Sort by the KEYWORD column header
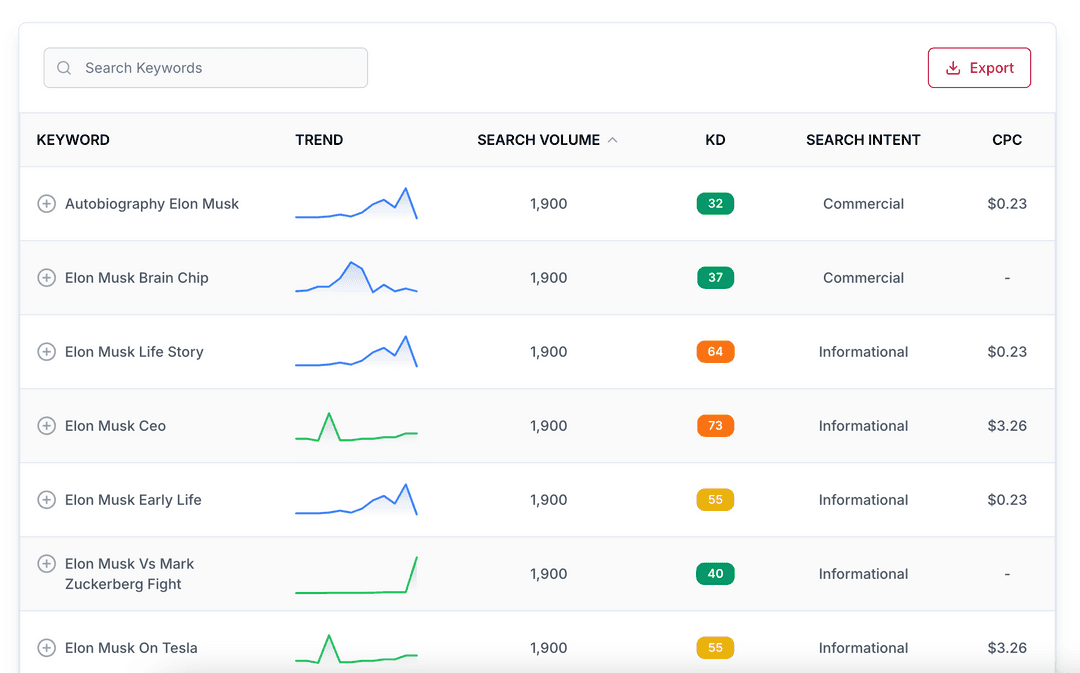The height and width of the screenshot is (673, 1080). click(73, 140)
